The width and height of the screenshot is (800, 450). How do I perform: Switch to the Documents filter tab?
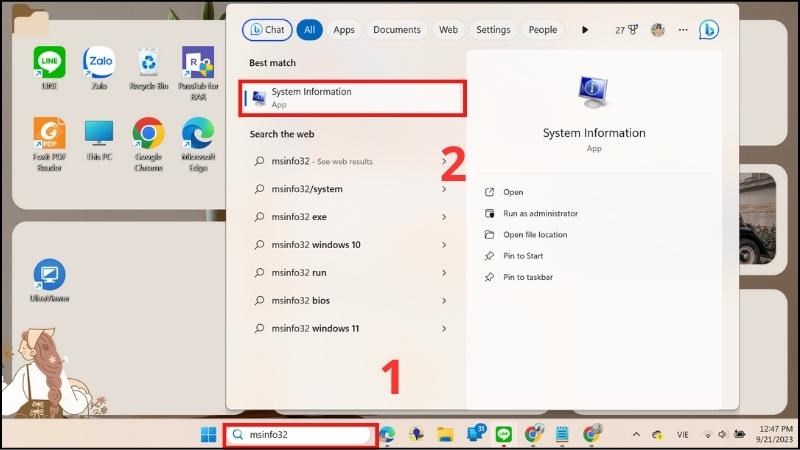click(x=396, y=30)
